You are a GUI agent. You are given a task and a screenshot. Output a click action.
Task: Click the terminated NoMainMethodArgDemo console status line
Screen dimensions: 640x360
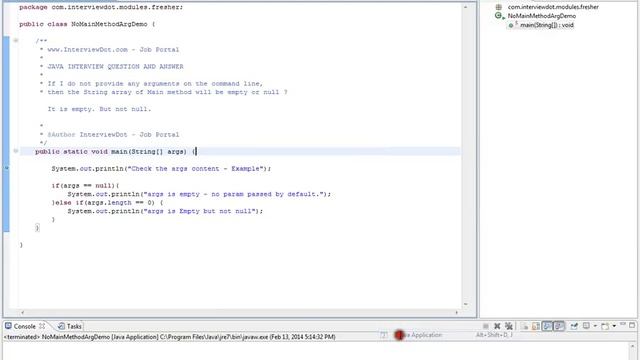(169, 337)
